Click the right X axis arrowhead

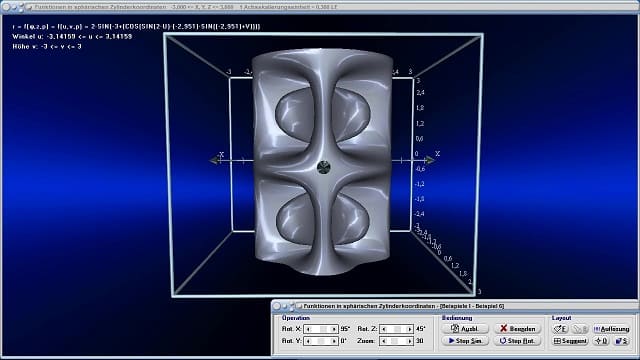point(429,160)
